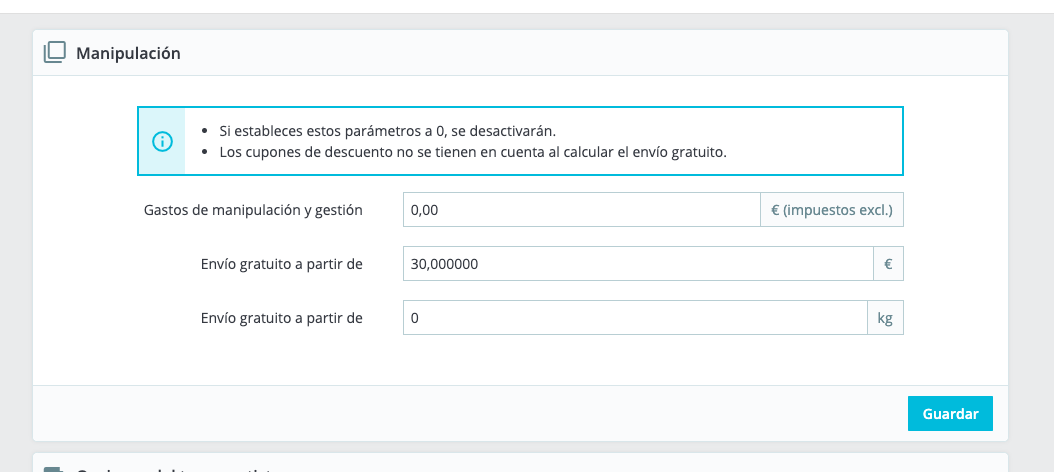Click the Manipulación panel header icon
The image size is (1054, 472).
click(55, 53)
